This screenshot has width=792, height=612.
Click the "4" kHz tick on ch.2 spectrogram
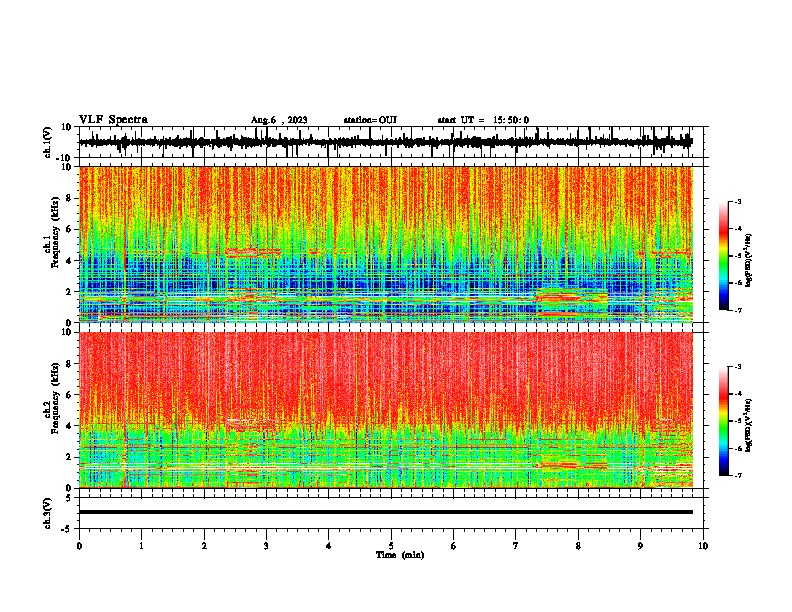point(69,426)
